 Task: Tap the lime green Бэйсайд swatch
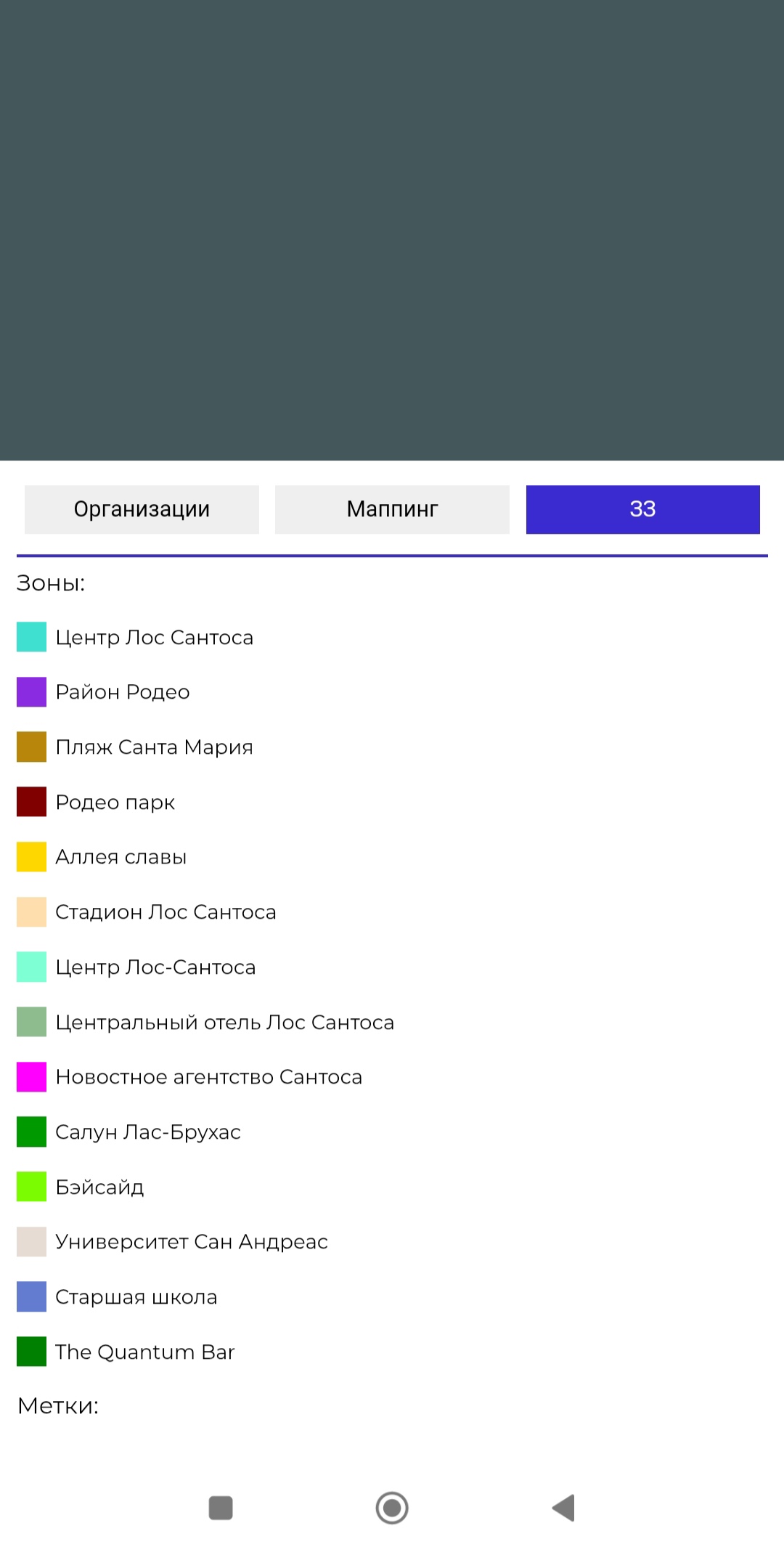pyautogui.click(x=31, y=1187)
